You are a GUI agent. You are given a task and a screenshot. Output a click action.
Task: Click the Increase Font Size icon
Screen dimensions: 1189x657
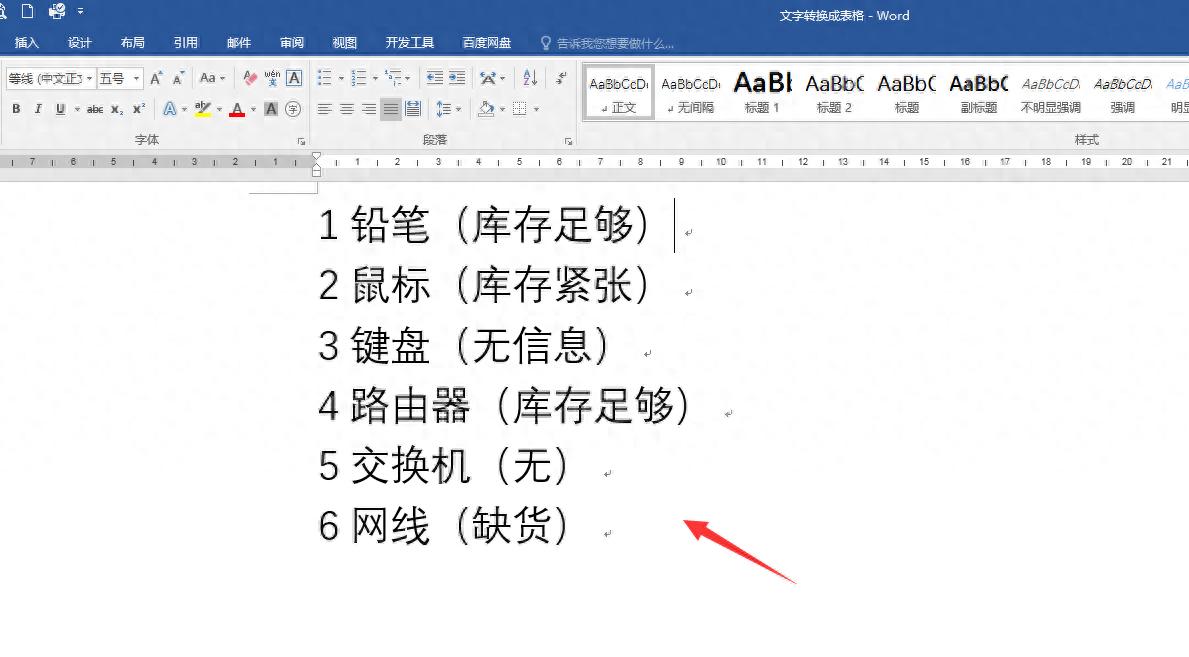pyautogui.click(x=156, y=77)
